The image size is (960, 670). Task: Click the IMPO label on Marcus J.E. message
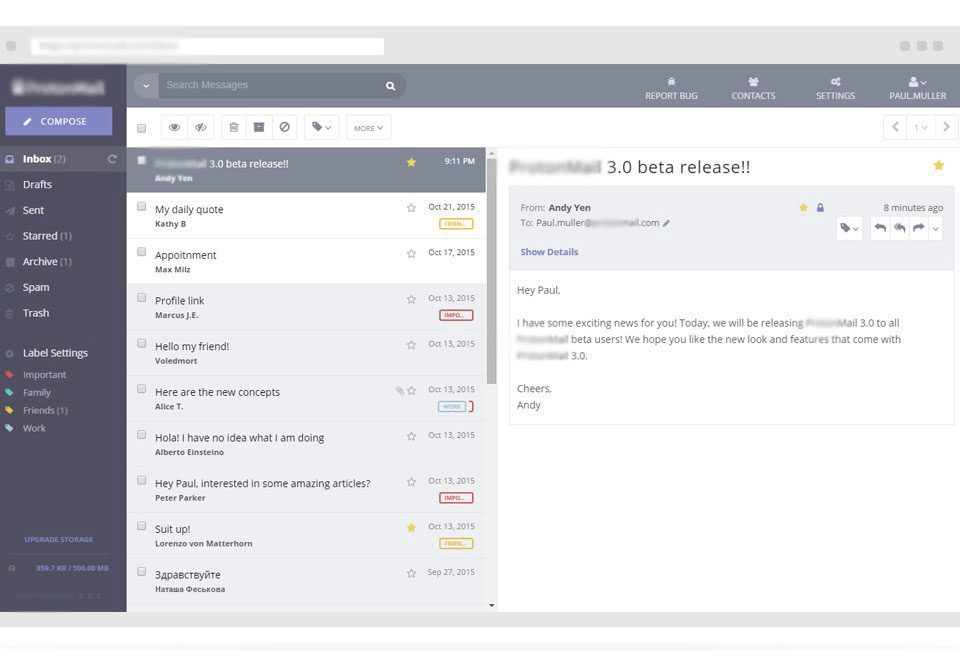pos(456,315)
